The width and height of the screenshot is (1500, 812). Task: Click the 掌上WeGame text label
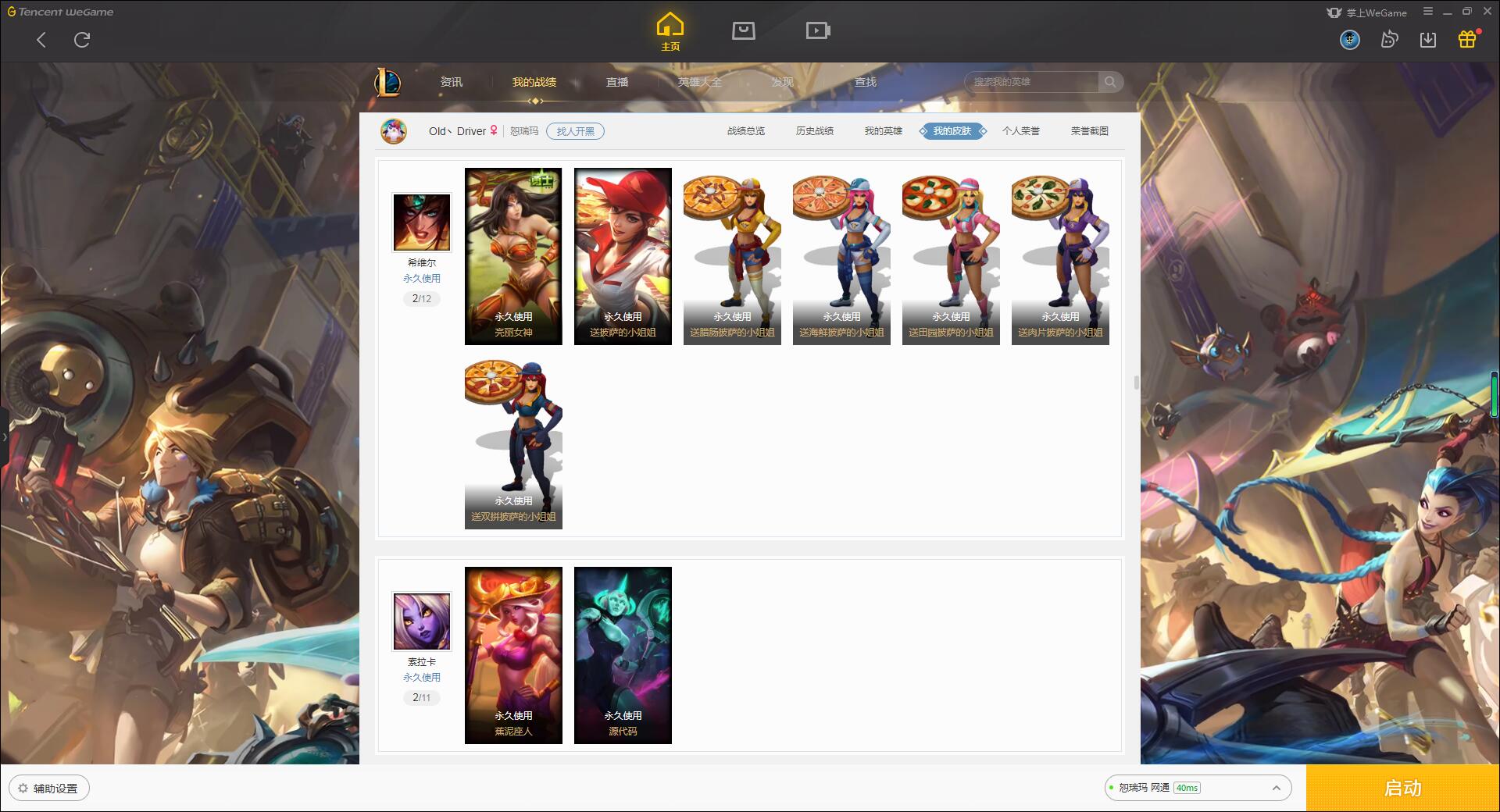pyautogui.click(x=1377, y=12)
